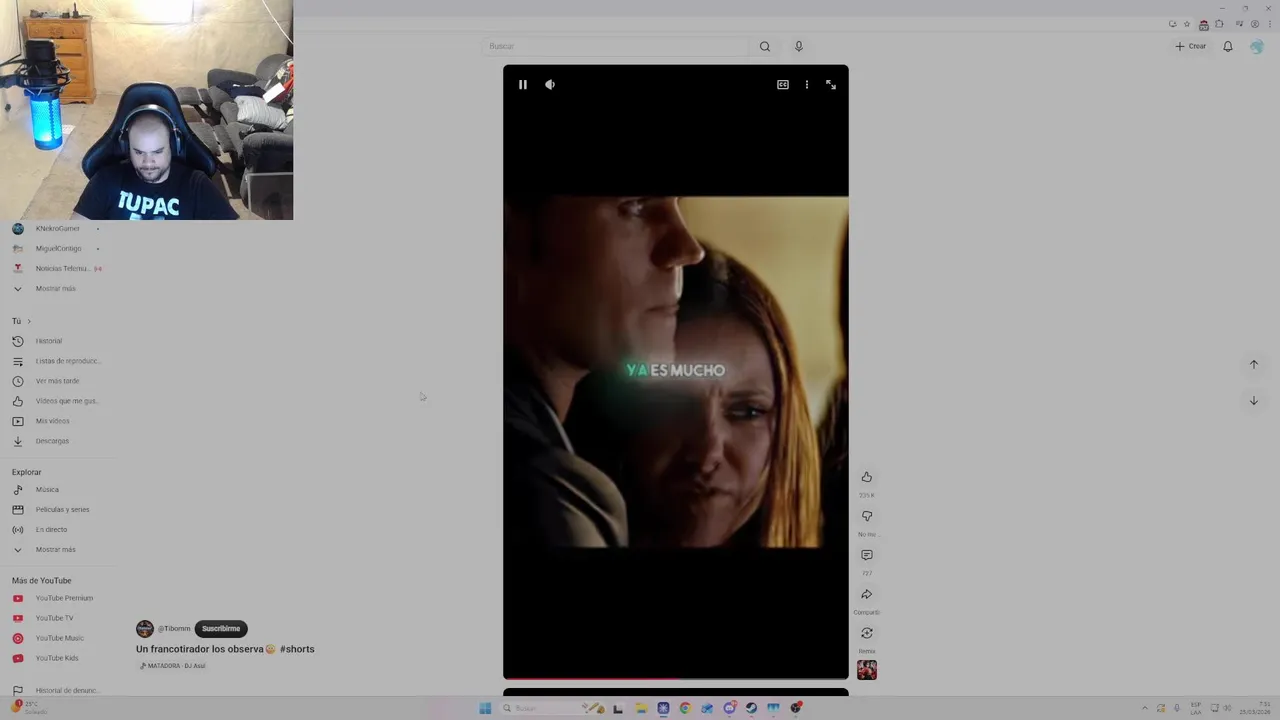Click the Suscribirme button

[221, 629]
